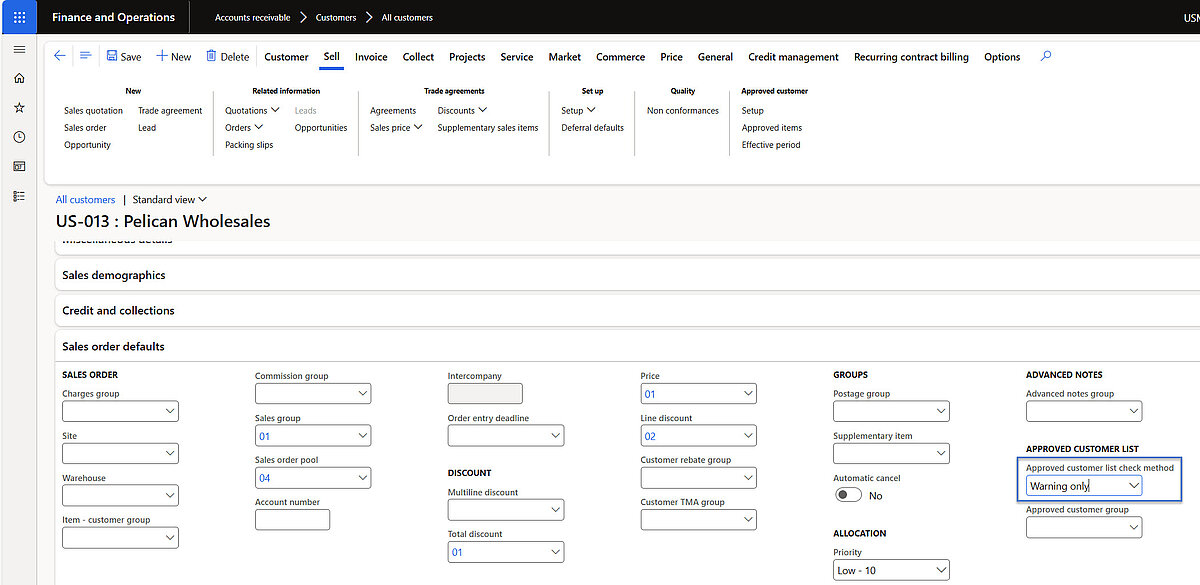Click the Account number input field

click(x=292, y=520)
